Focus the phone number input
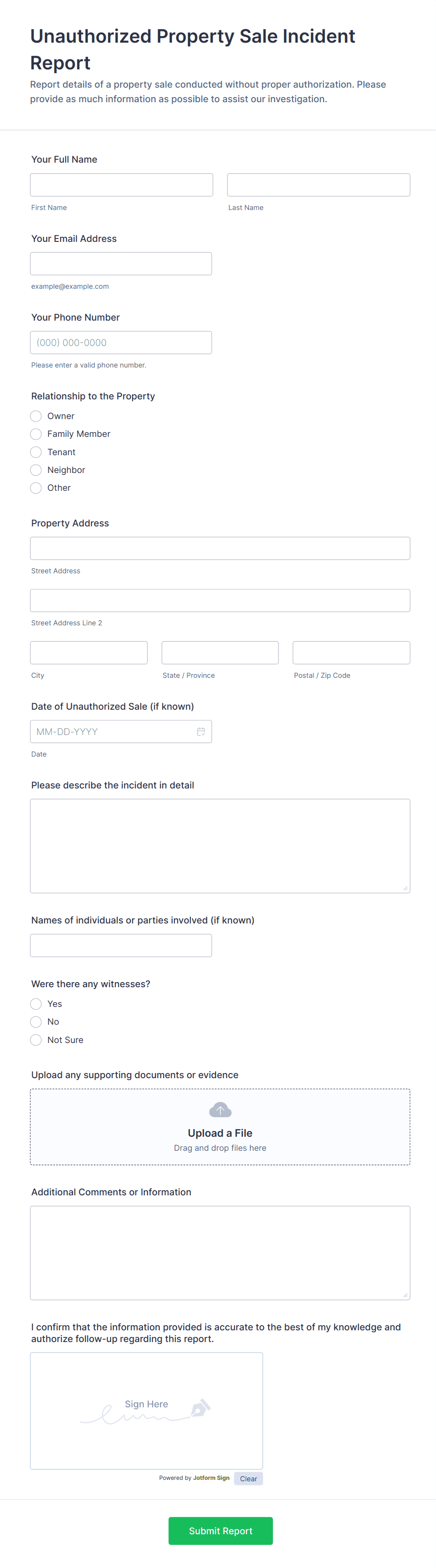436x1568 pixels. (x=121, y=343)
